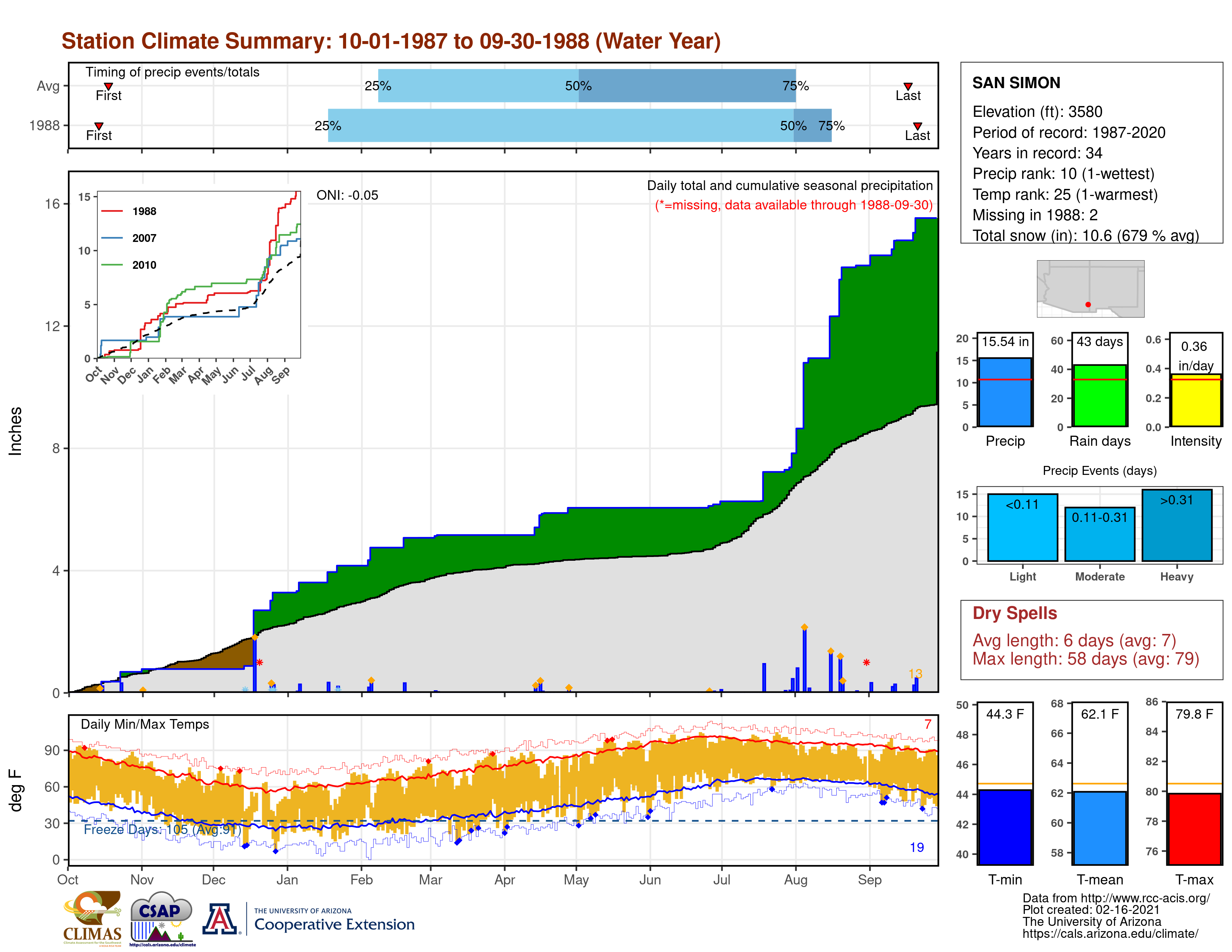The width and height of the screenshot is (1232, 952).
Task: Click the Plot created: 02-16-2021 text
Action: [1091, 910]
